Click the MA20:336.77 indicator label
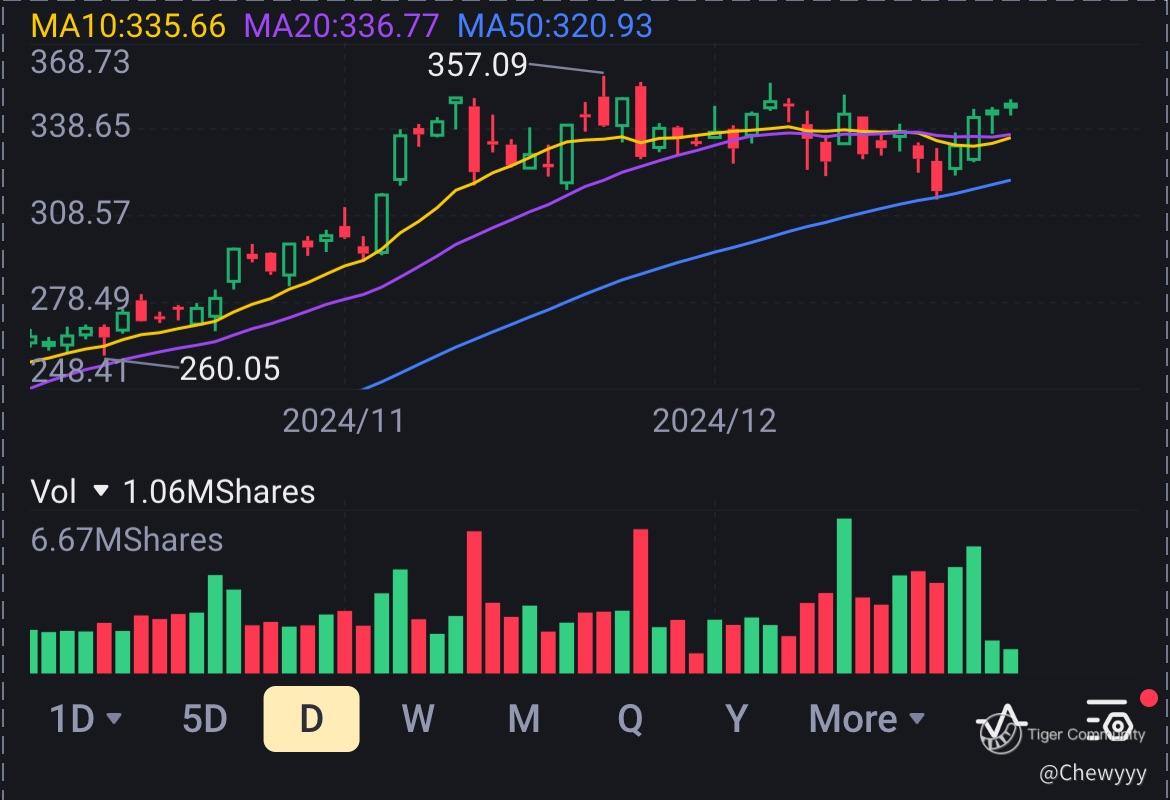The height and width of the screenshot is (800, 1170). [x=342, y=25]
